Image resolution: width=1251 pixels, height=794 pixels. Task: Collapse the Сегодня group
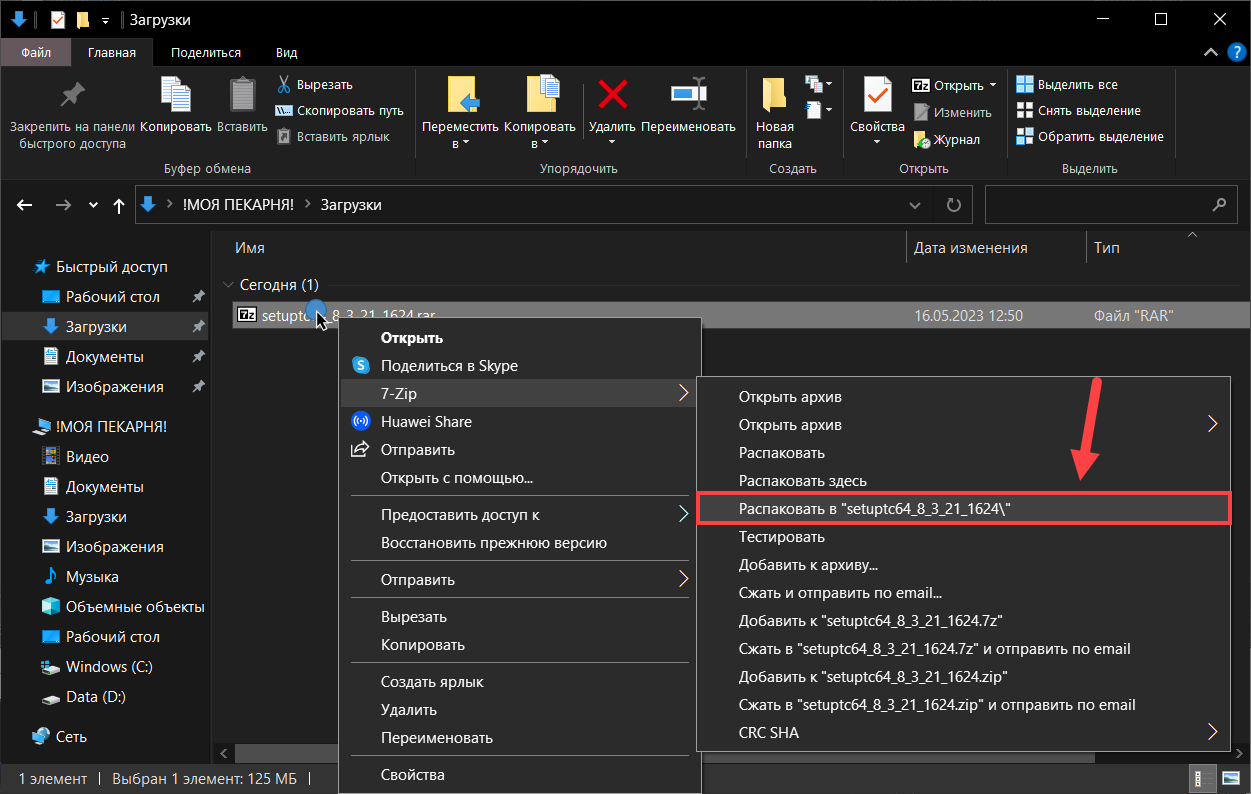[x=228, y=285]
